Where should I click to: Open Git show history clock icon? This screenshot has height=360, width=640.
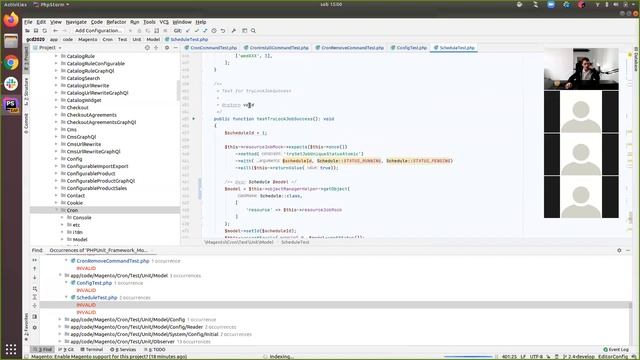[214, 31]
